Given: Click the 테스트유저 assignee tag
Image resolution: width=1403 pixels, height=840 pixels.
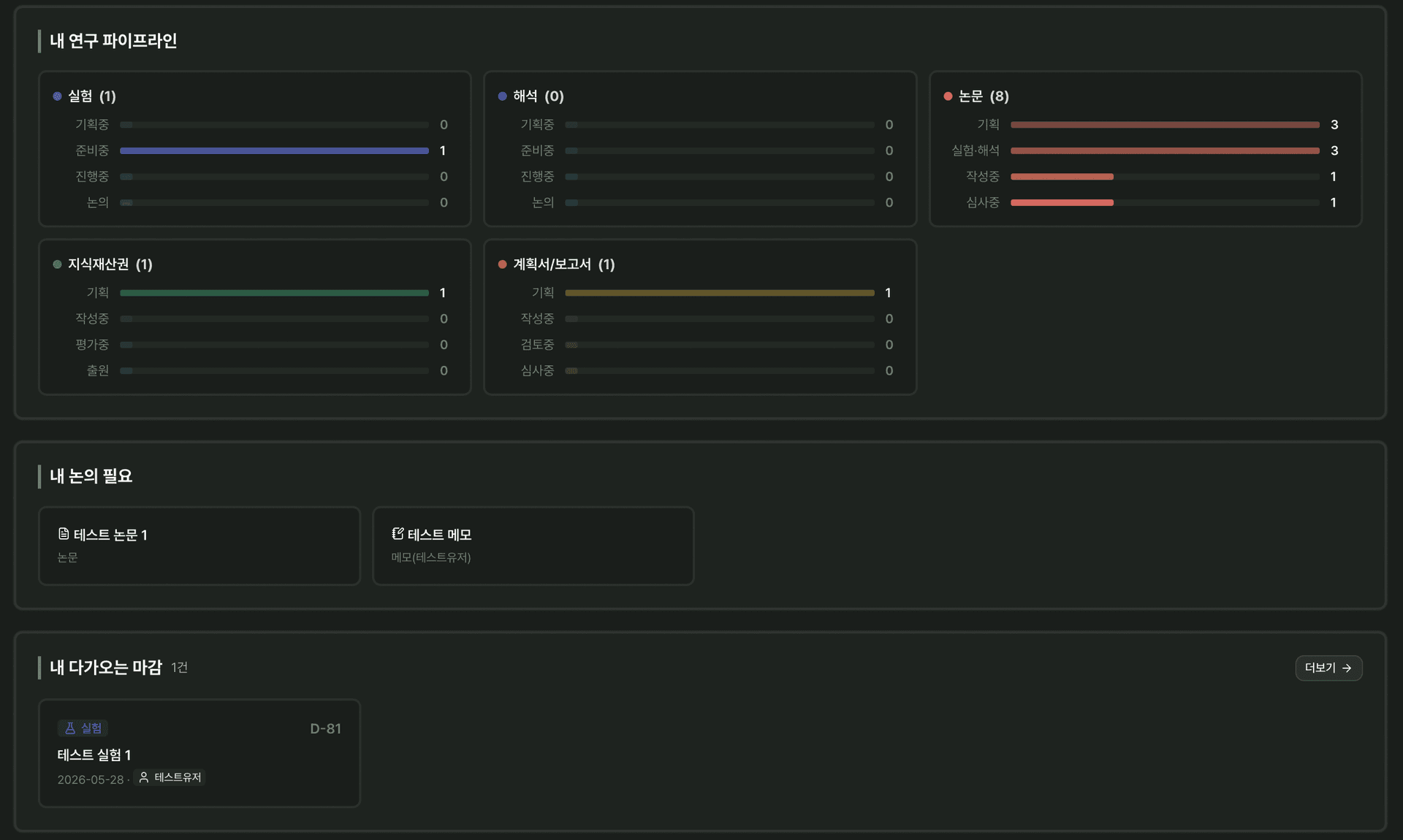Looking at the screenshot, I should tap(170, 777).
